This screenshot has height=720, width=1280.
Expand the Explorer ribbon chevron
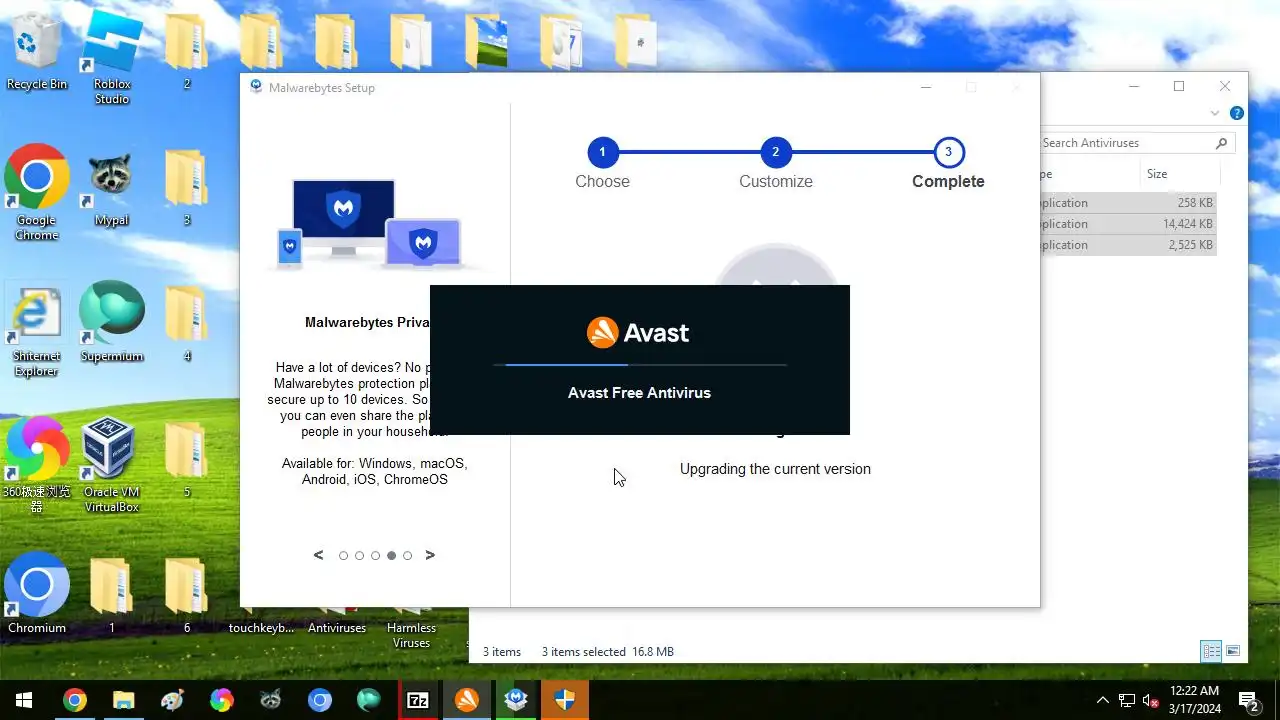[1215, 113]
